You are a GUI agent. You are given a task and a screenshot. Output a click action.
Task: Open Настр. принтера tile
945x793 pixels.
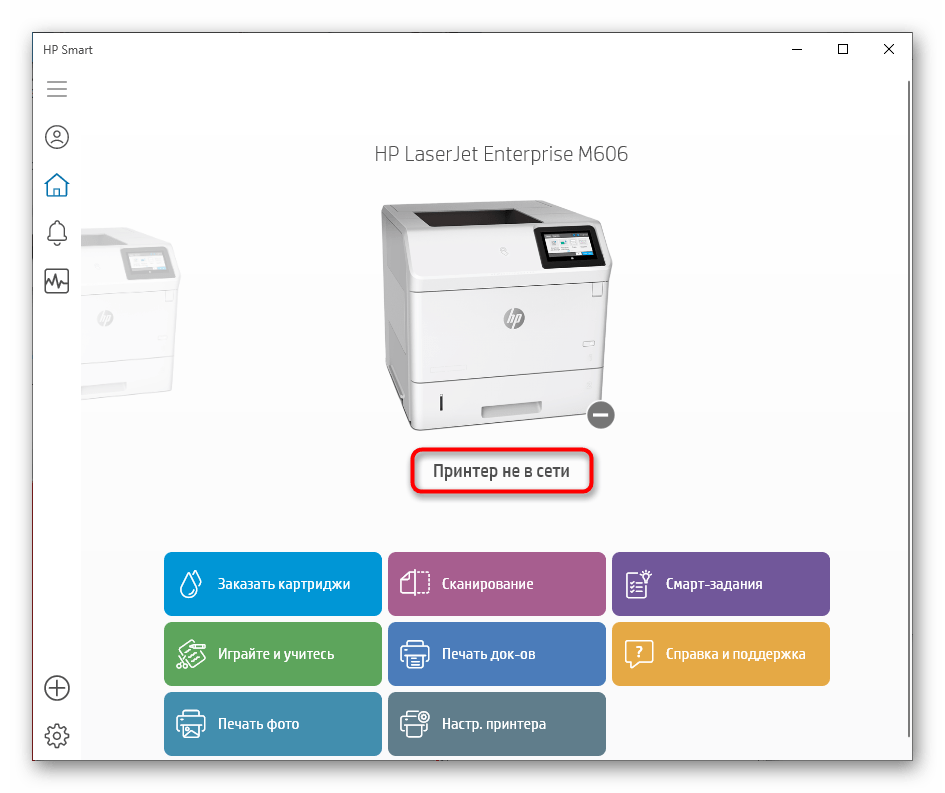(x=497, y=724)
